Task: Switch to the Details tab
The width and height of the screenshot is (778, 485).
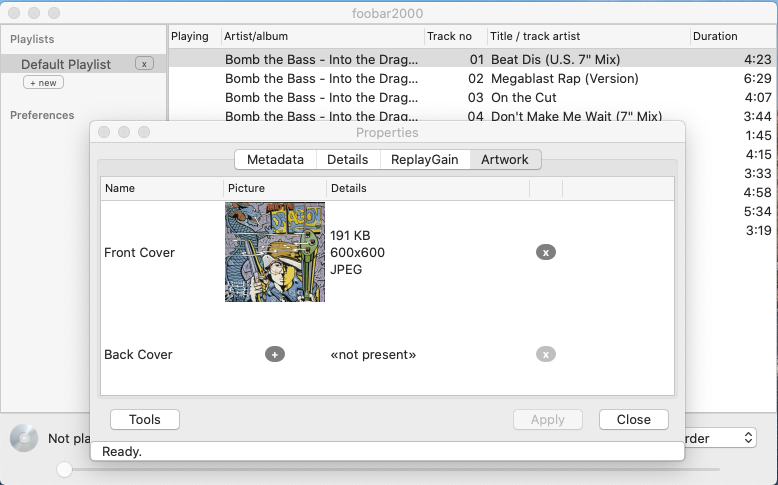Action: coord(348,159)
